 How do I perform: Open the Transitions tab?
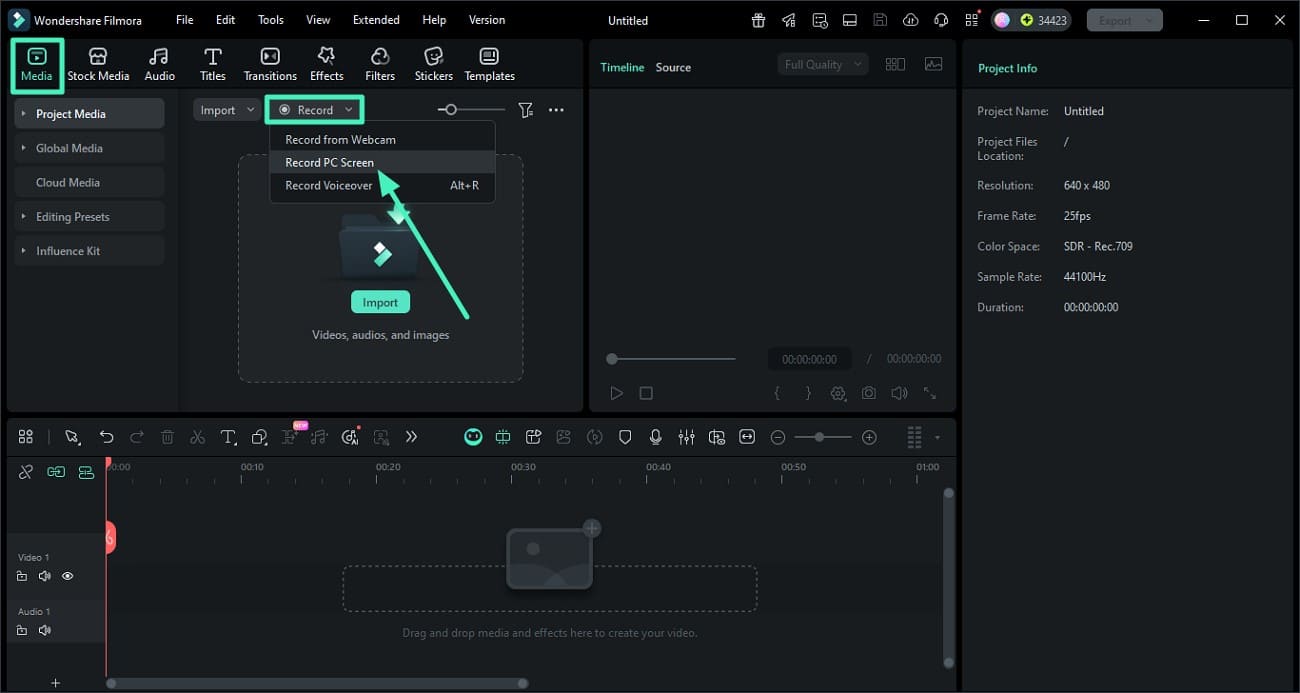click(x=270, y=64)
